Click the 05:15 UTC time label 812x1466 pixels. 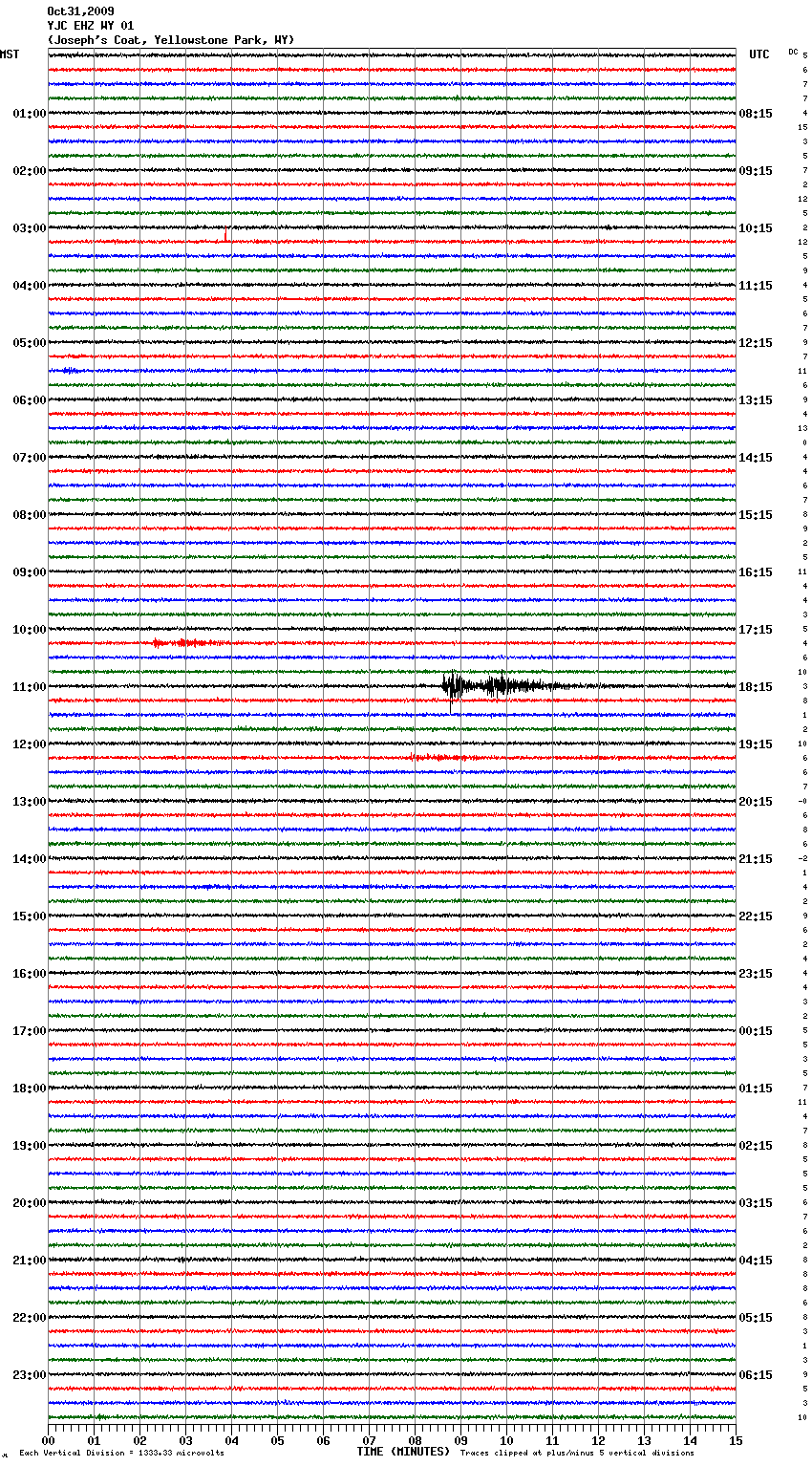point(756,1318)
